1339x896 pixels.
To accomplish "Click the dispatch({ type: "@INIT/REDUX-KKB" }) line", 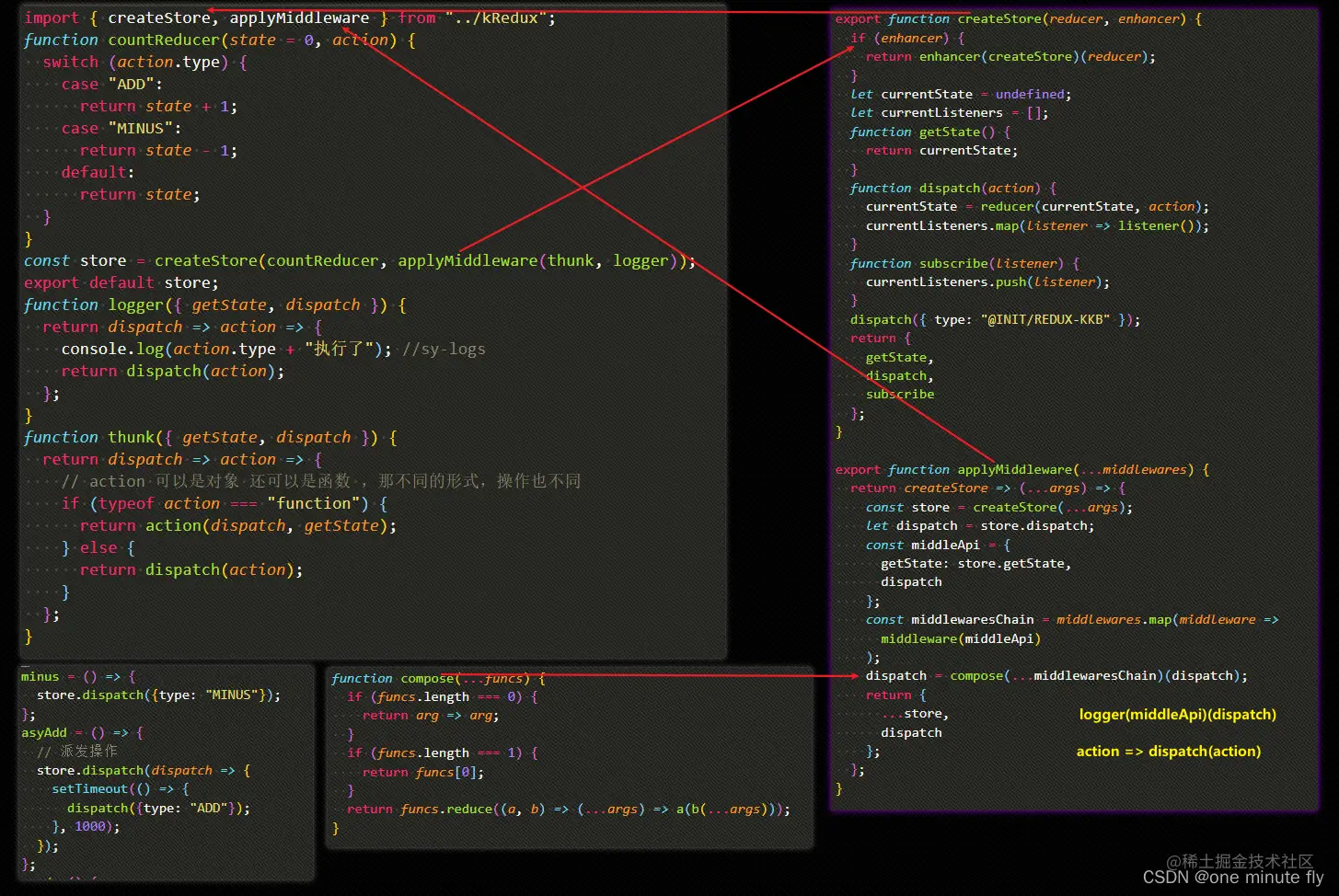I will pyautogui.click(x=996, y=319).
